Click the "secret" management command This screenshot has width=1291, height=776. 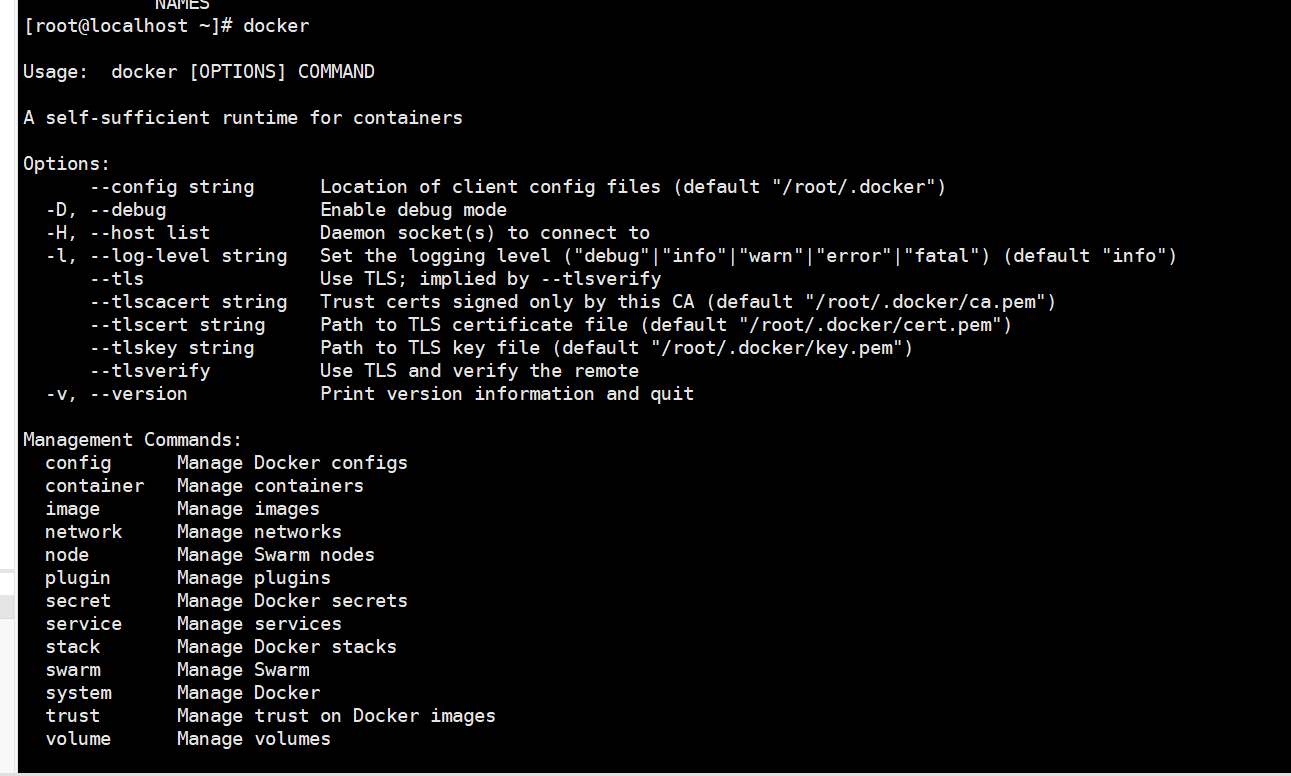pyautogui.click(x=77, y=601)
